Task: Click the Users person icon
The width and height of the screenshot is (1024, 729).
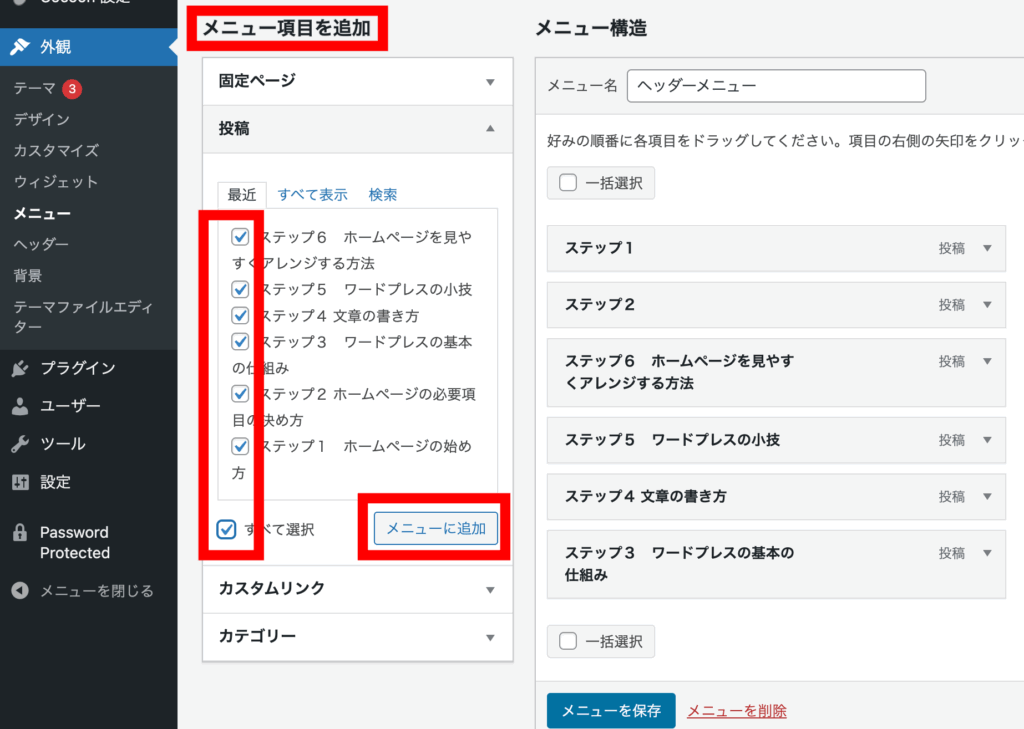Action: click(x=20, y=406)
